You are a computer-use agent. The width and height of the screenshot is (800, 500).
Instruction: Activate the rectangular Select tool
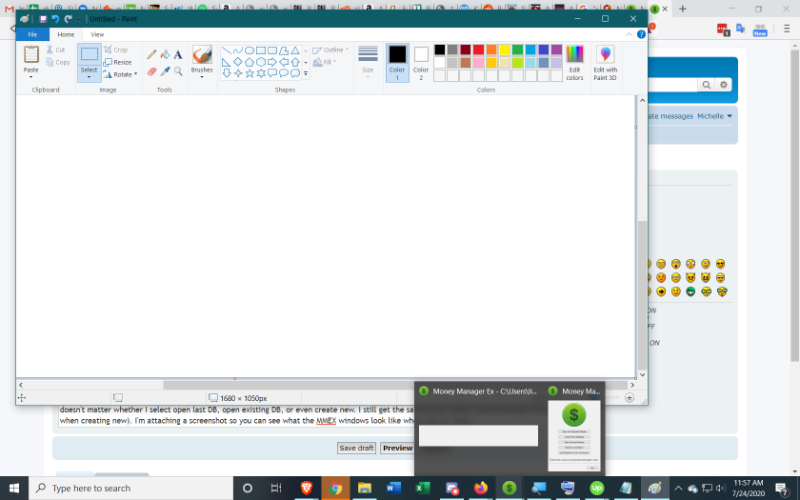[x=89, y=54]
